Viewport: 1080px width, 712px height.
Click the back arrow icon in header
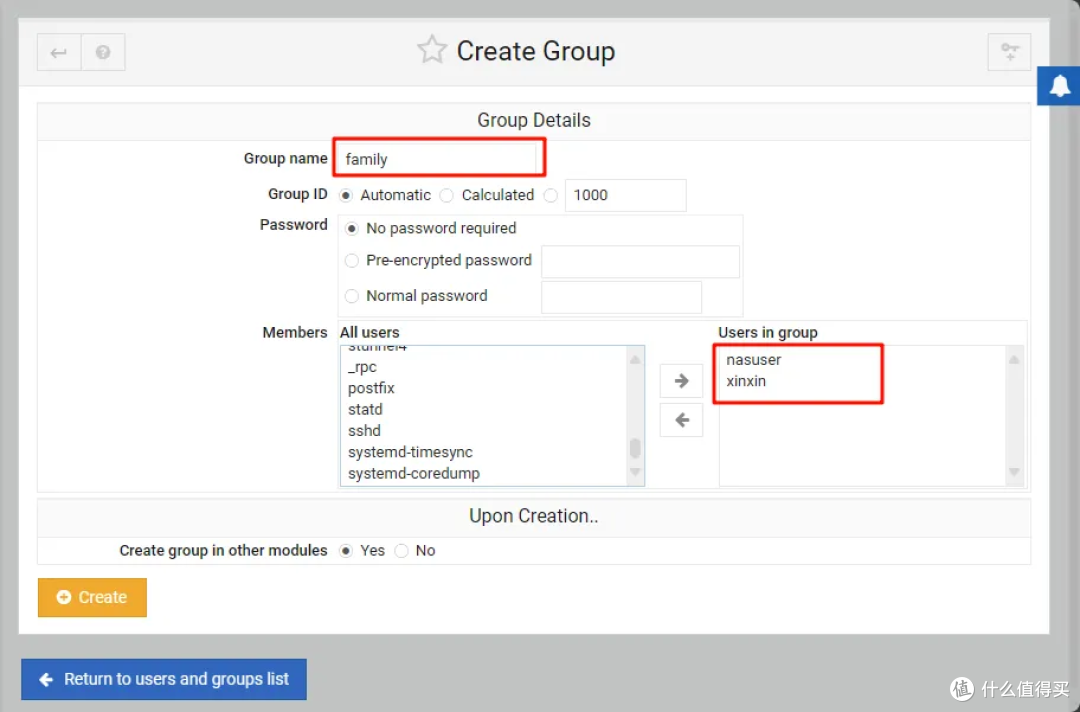(59, 53)
